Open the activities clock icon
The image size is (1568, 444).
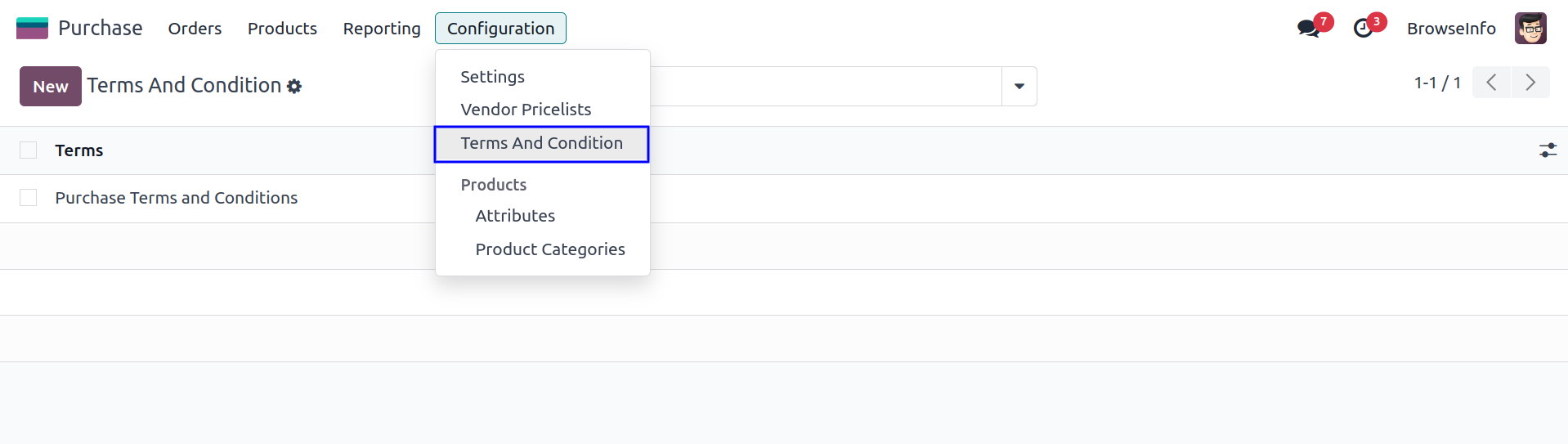pos(1363,29)
